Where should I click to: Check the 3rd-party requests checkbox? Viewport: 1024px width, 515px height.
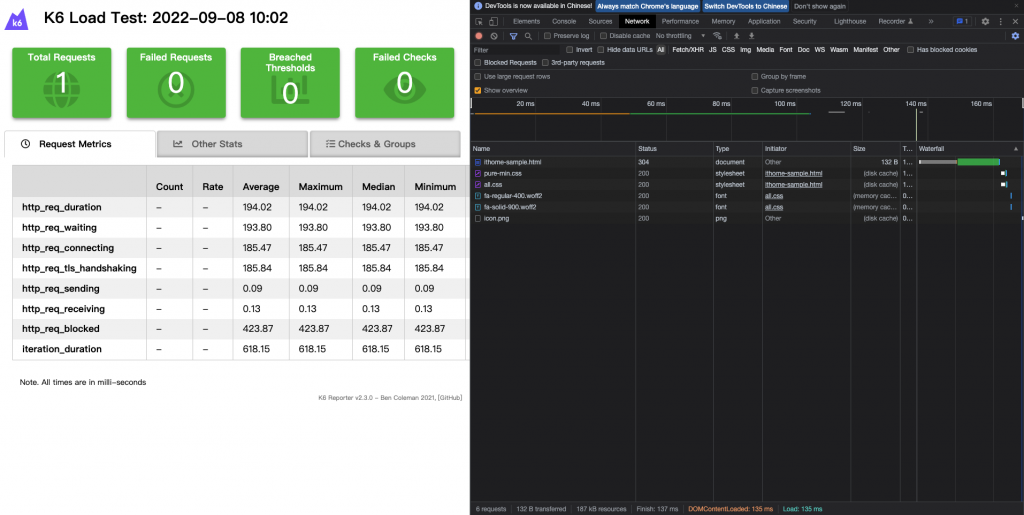(545, 63)
